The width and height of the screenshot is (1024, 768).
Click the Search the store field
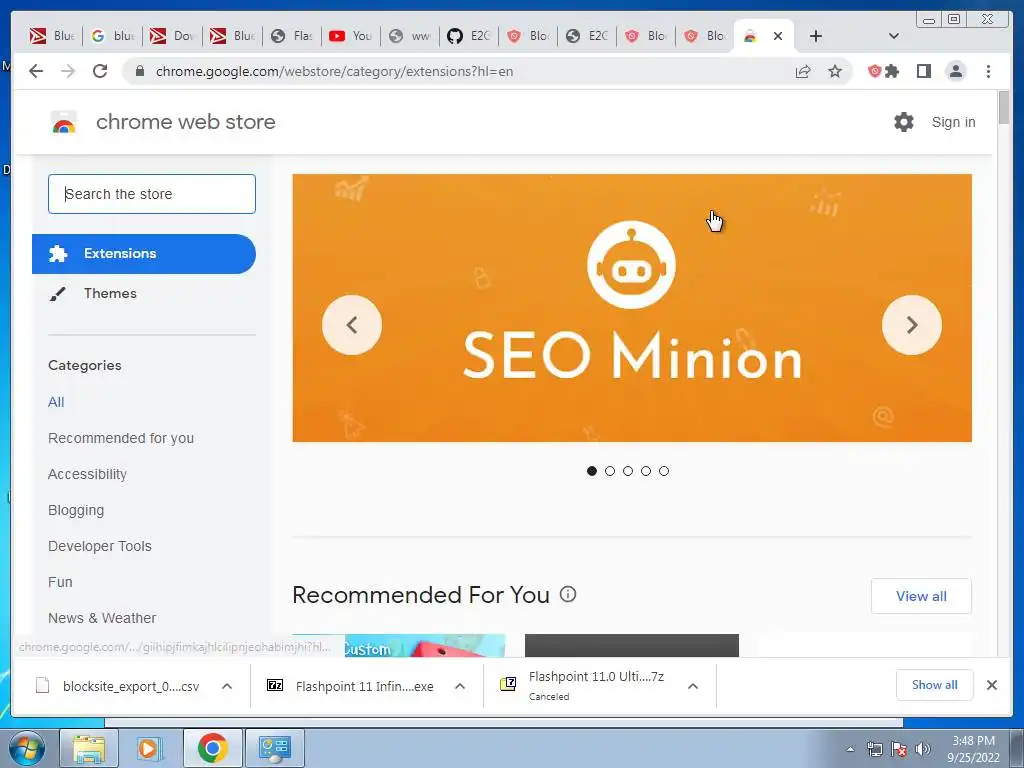pyautogui.click(x=152, y=194)
